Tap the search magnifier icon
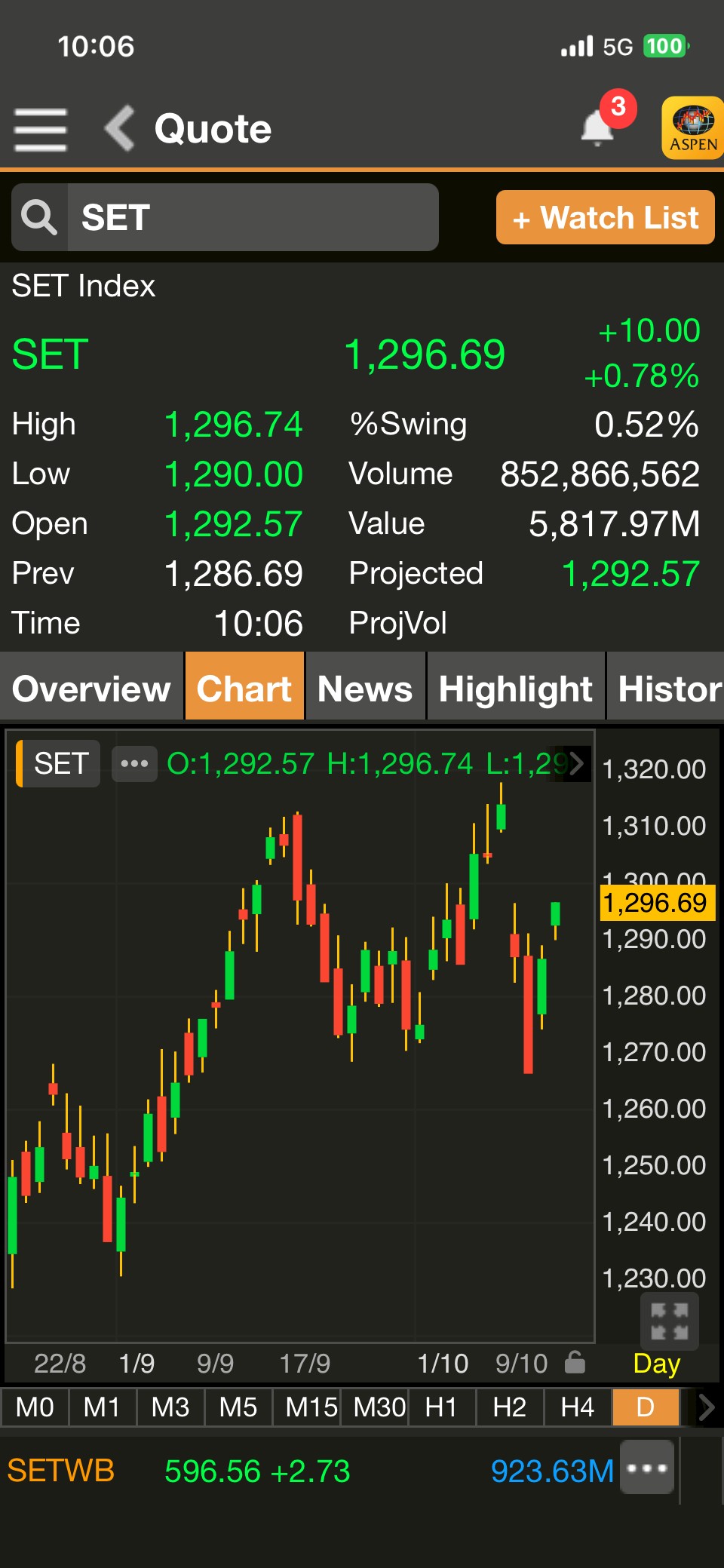 [39, 217]
